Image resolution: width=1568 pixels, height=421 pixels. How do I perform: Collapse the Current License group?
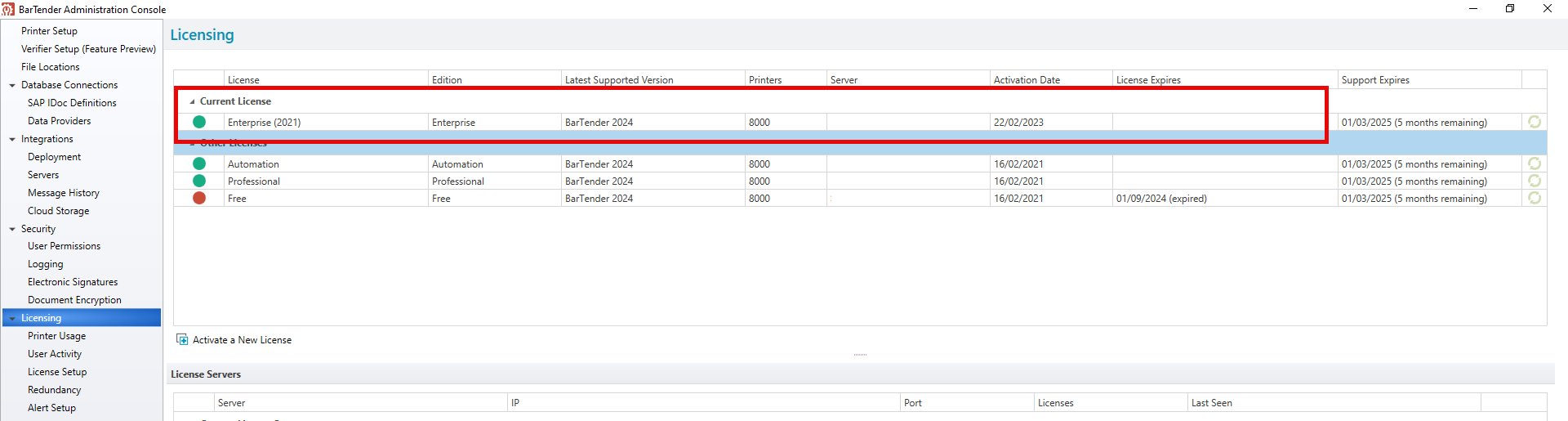click(193, 101)
